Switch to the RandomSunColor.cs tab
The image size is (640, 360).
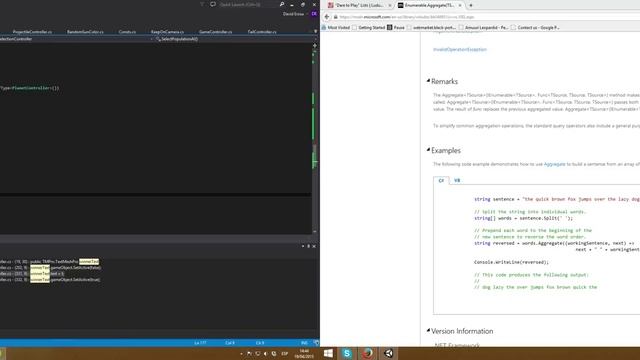85,32
